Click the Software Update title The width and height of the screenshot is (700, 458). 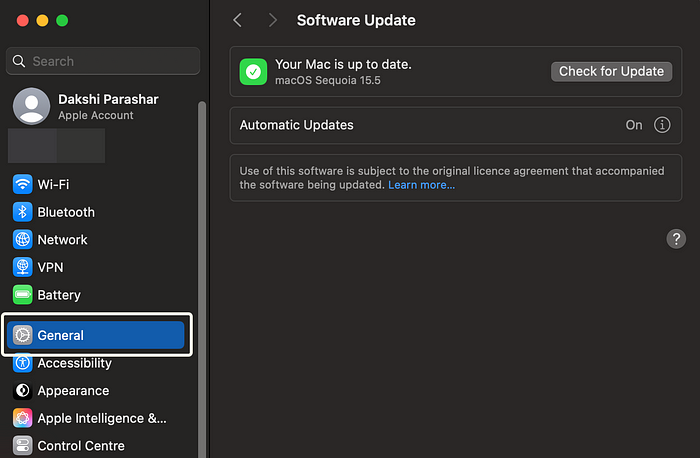pos(356,20)
